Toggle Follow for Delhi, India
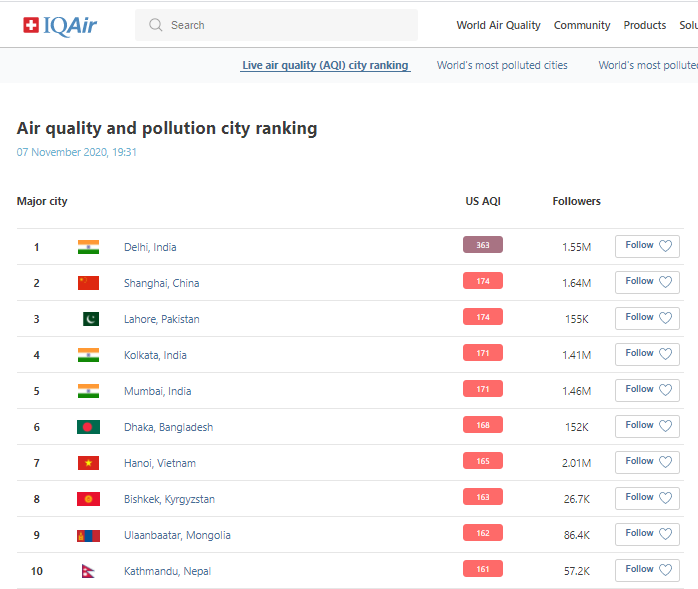This screenshot has height=589, width=698. [647, 246]
